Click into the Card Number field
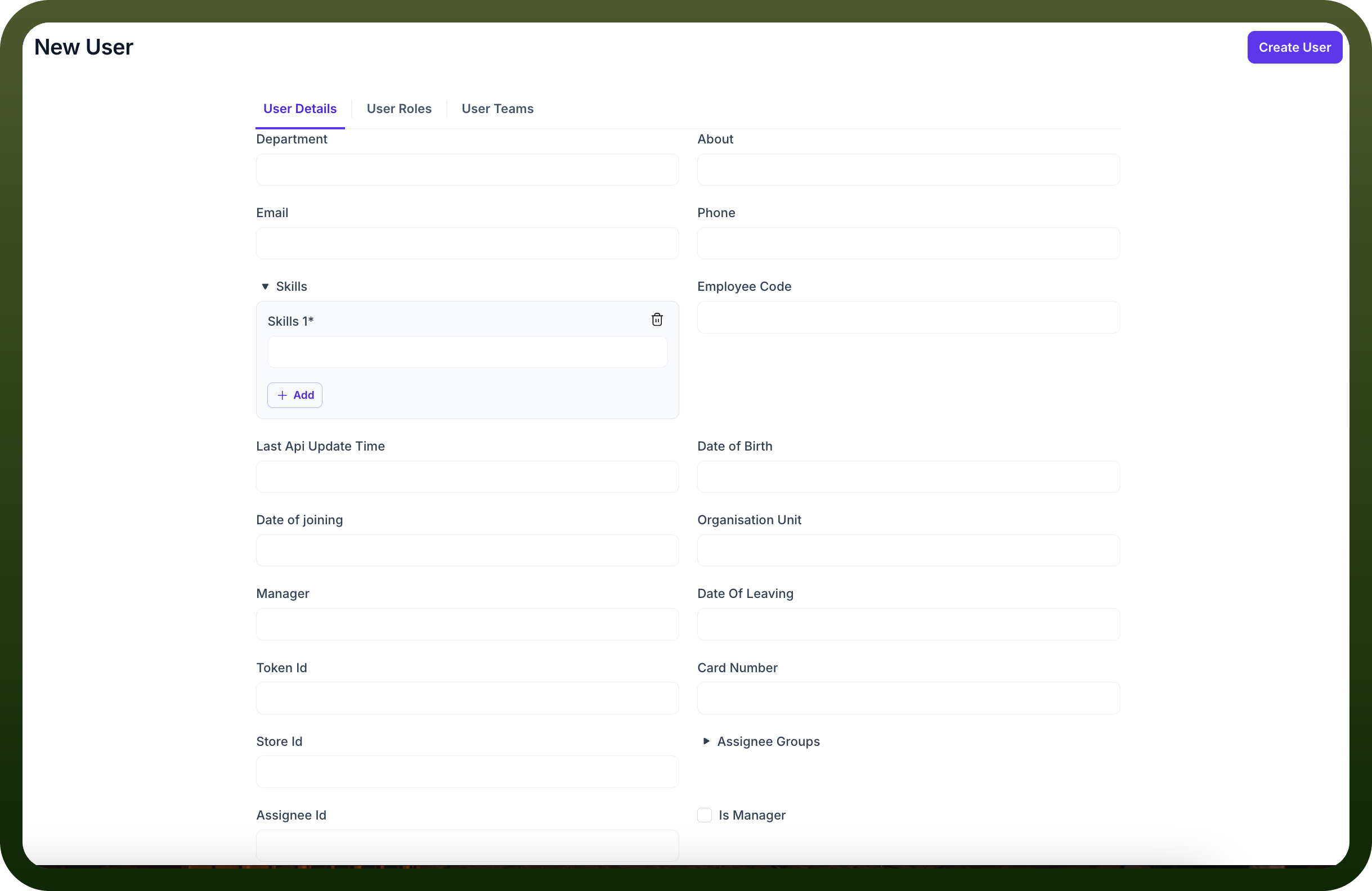Screen dimensions: 1372x891 pyautogui.click(x=908, y=698)
